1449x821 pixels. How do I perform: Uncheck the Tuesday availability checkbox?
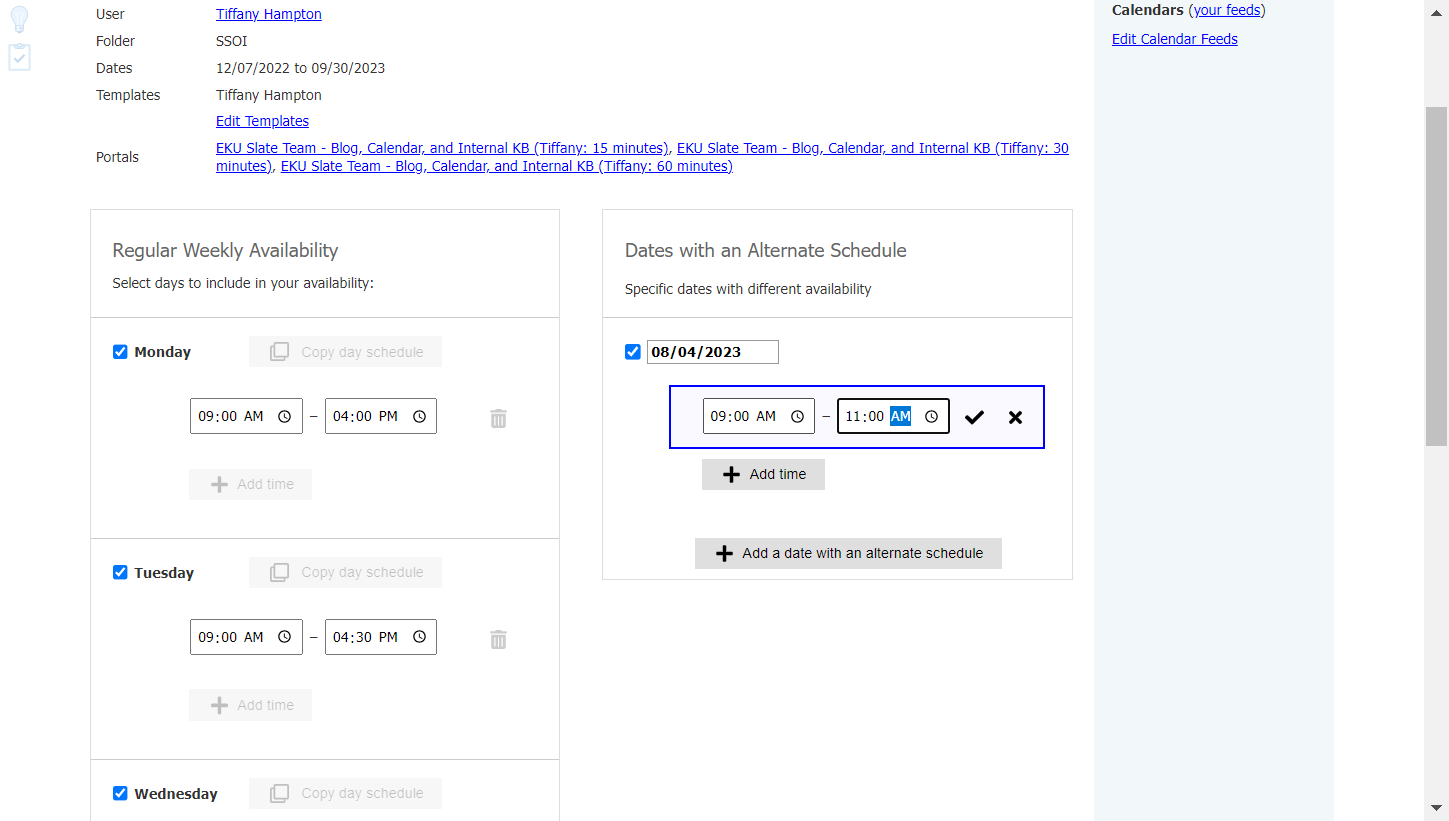(x=120, y=572)
